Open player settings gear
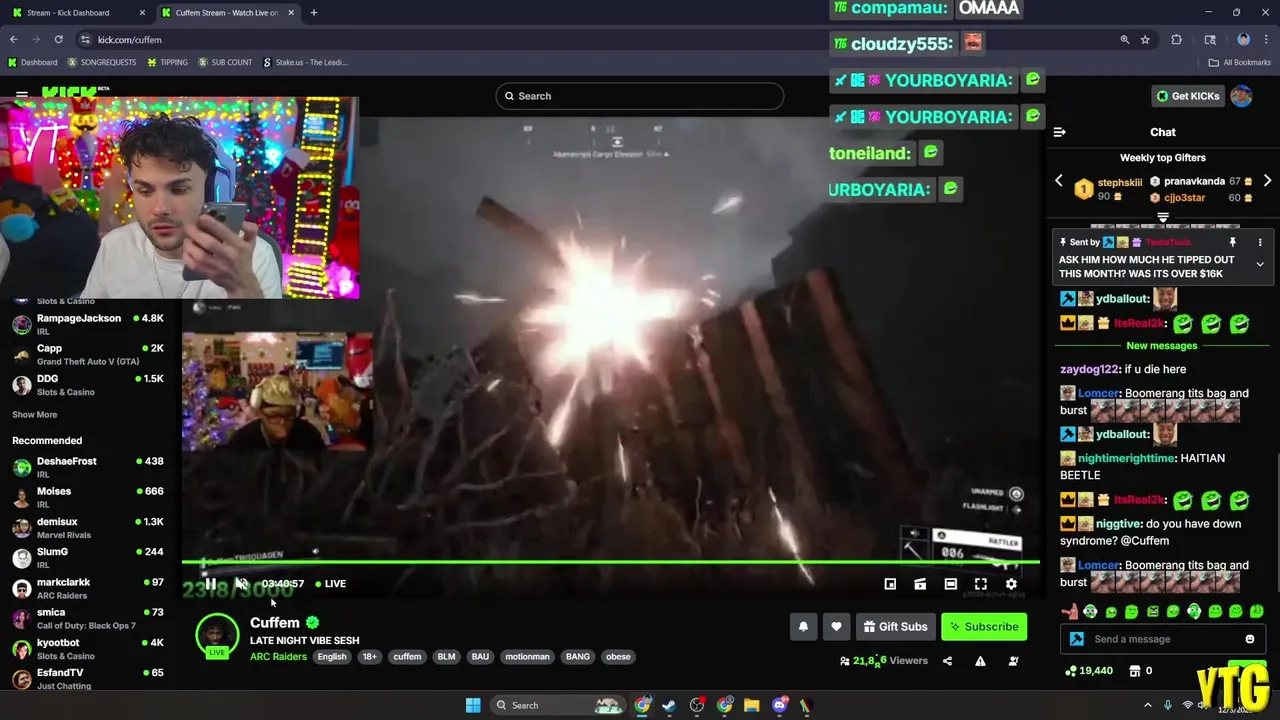The width and height of the screenshot is (1280, 720). [1011, 584]
